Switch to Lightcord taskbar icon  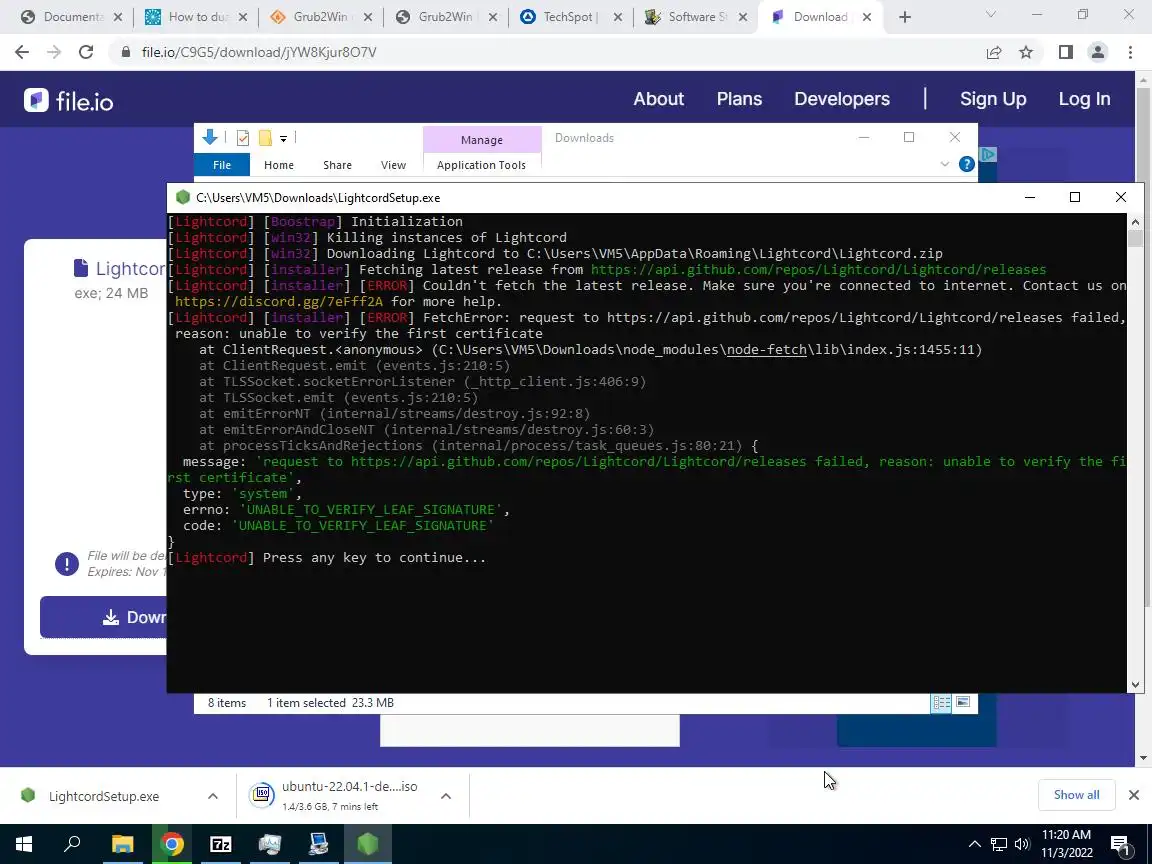click(368, 844)
